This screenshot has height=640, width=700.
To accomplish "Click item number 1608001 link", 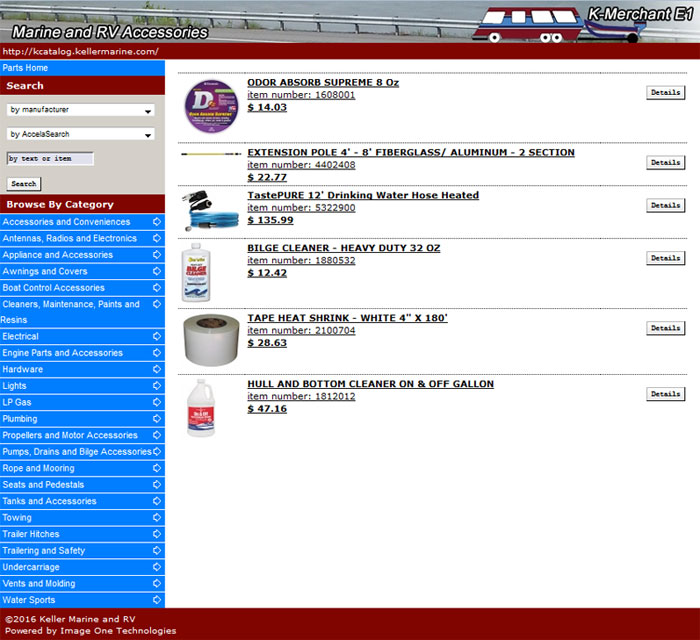I will 301,95.
